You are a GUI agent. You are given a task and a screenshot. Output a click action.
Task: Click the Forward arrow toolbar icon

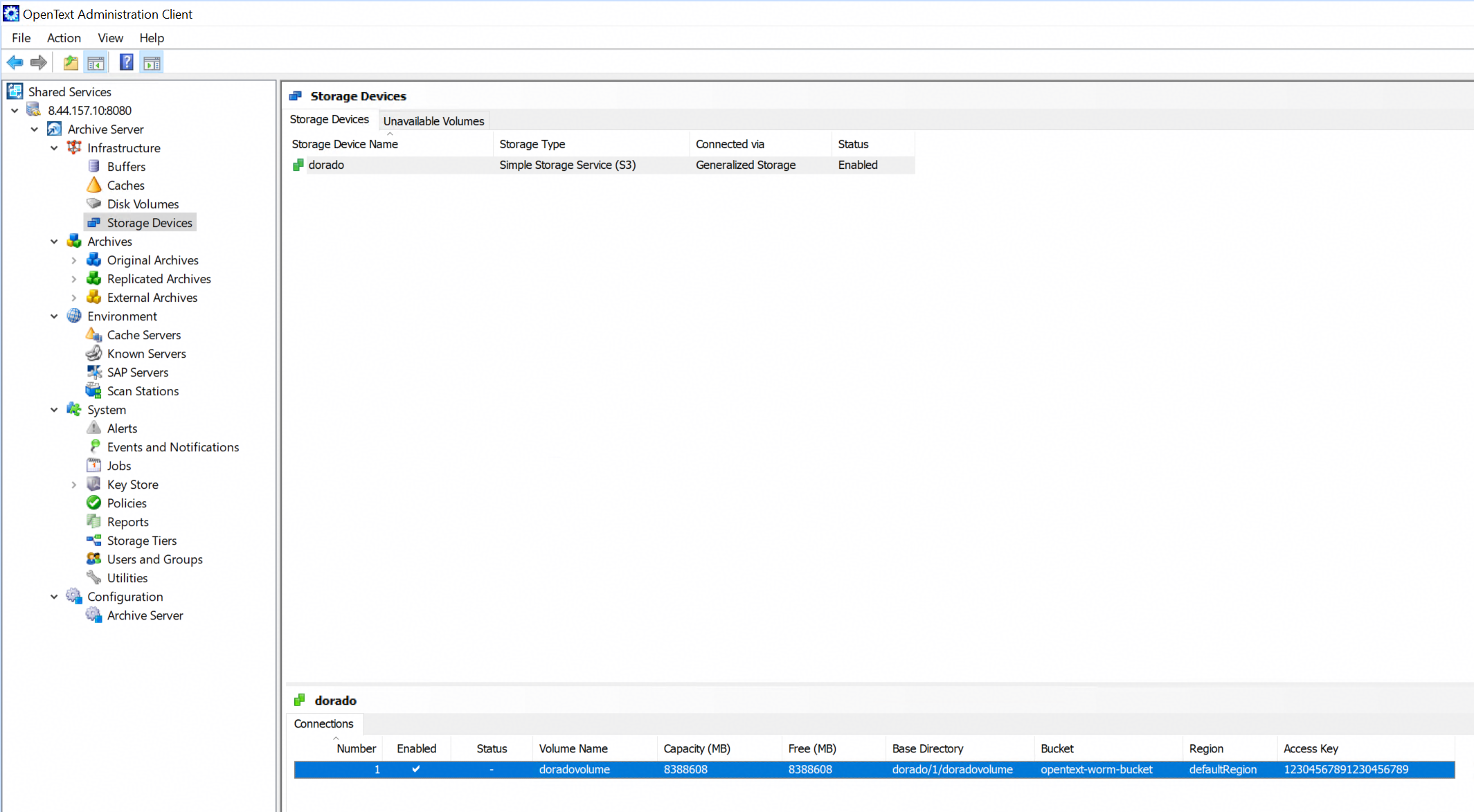(x=39, y=62)
